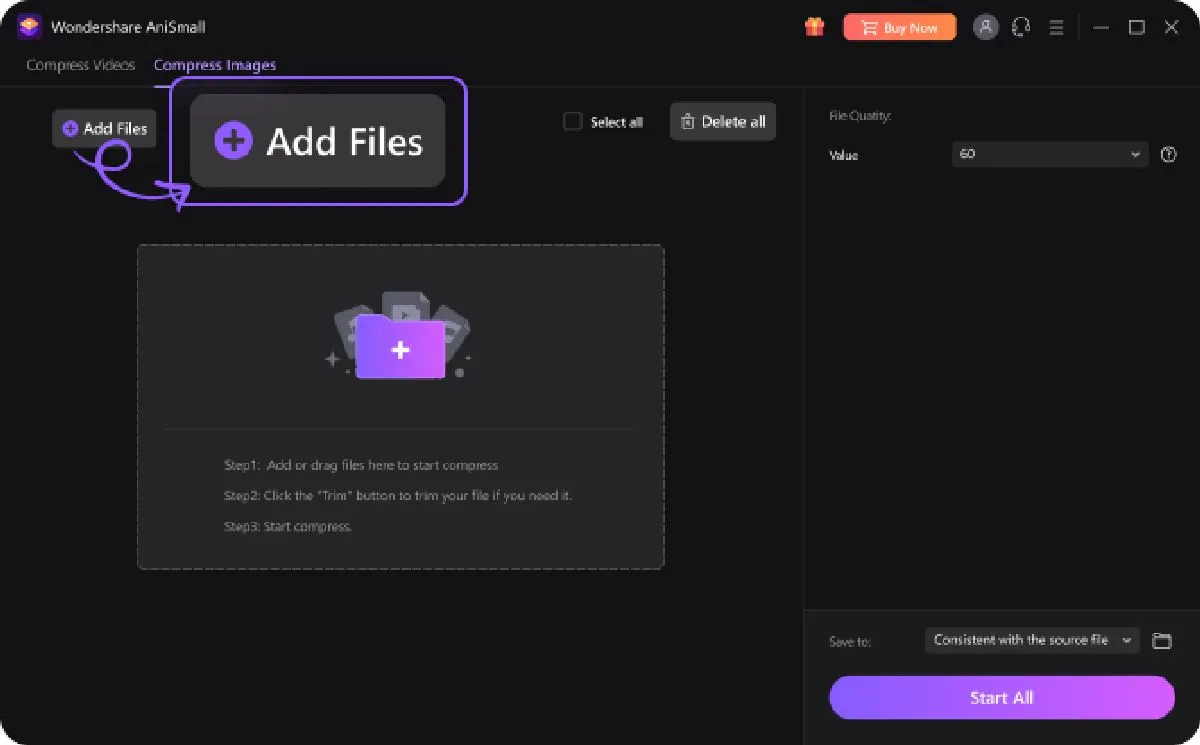Click the File Quality label
This screenshot has width=1200, height=745.
[x=860, y=116]
